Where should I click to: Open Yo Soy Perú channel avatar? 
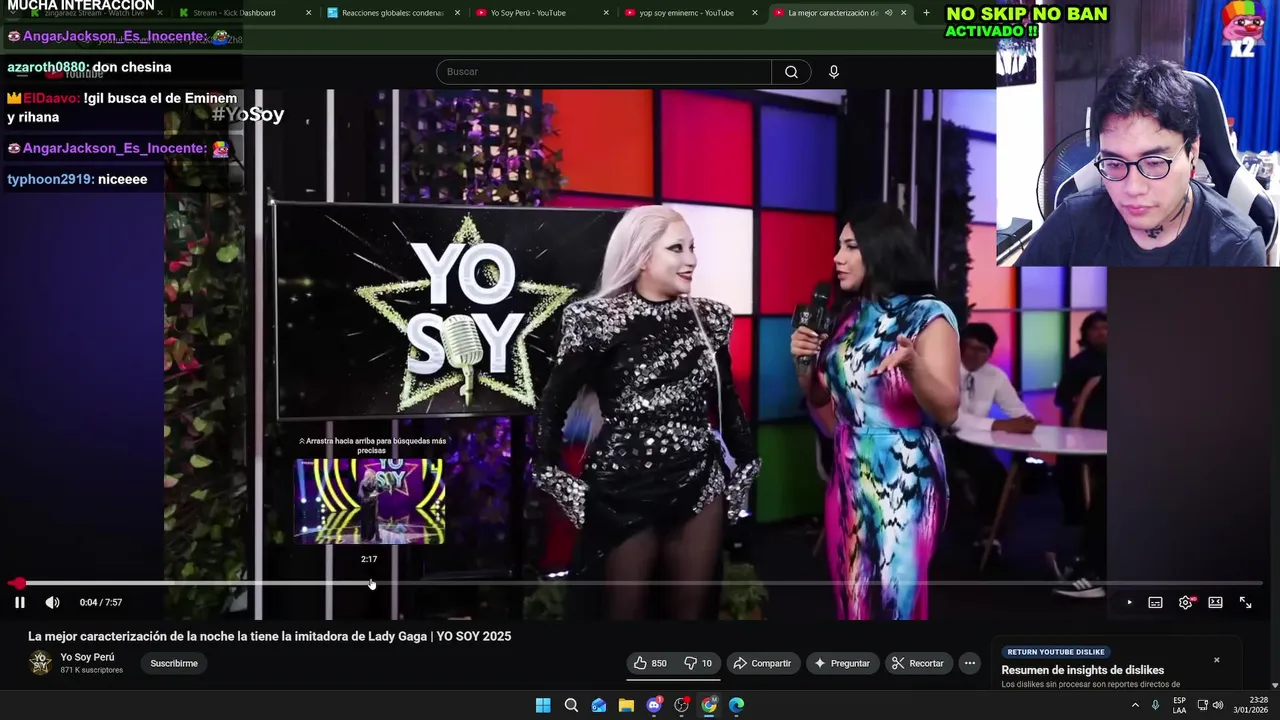[x=40, y=662]
